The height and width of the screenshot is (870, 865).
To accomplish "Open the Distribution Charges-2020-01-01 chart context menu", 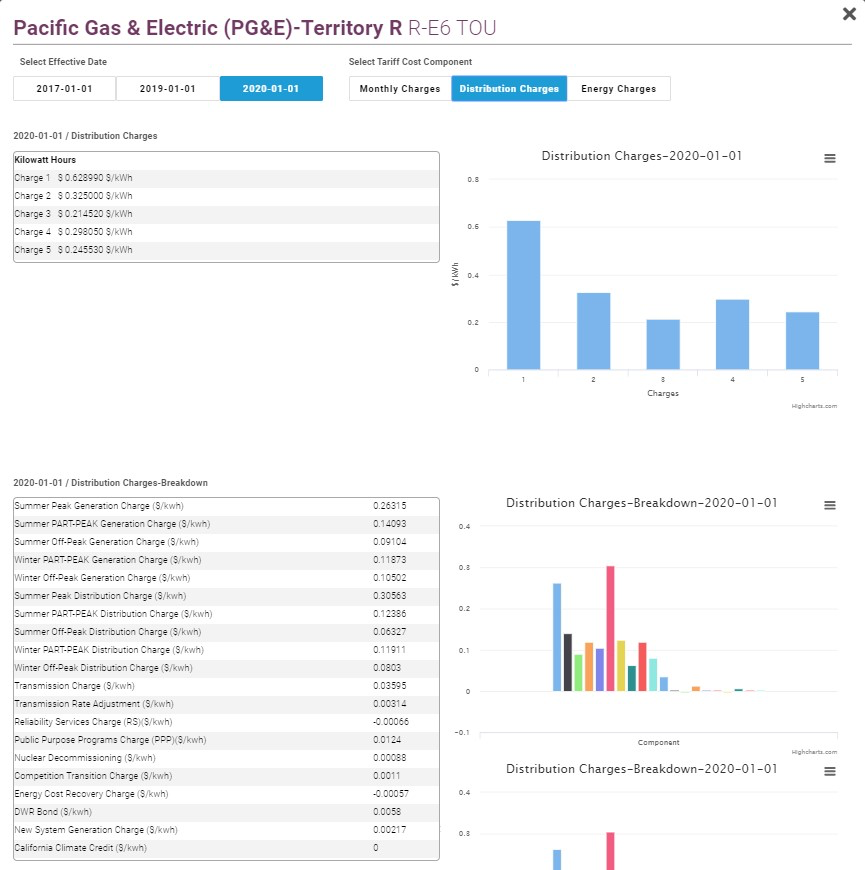I will coord(829,159).
